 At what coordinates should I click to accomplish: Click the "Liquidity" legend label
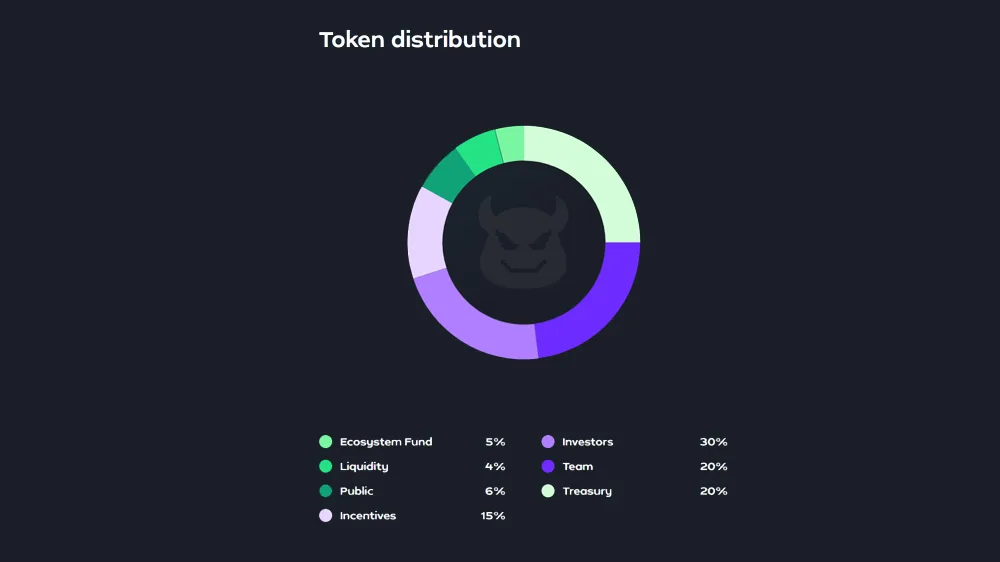pos(364,467)
